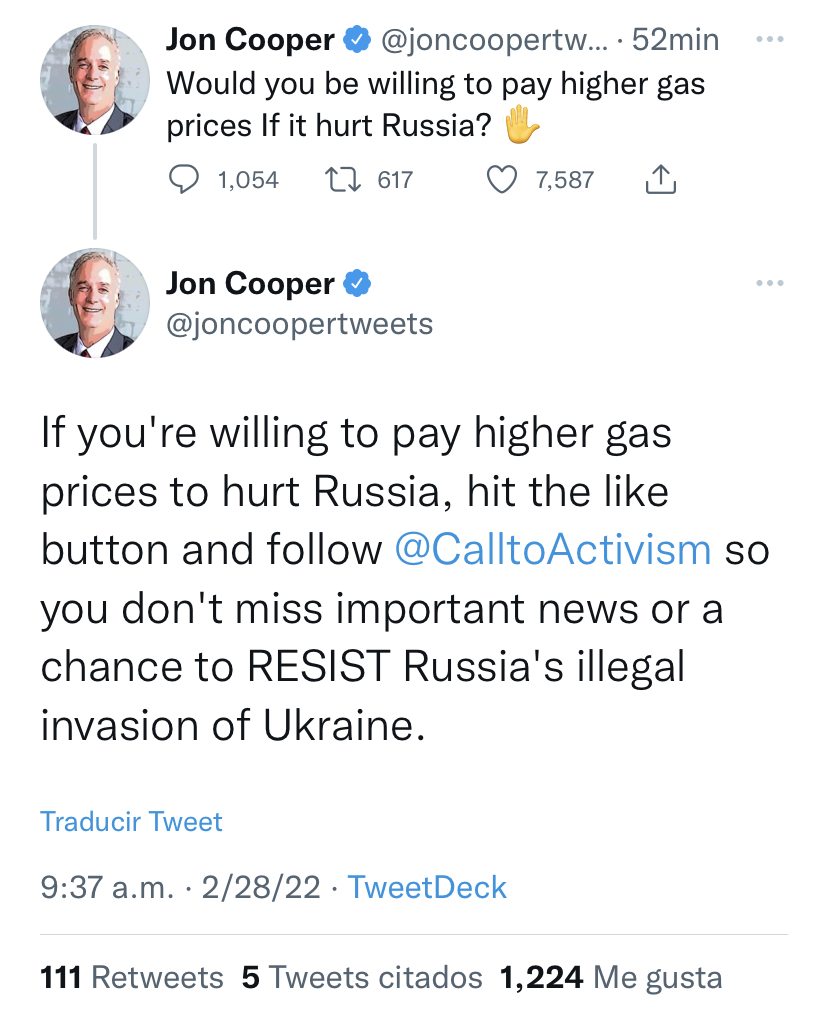Click Jon Cooper name on main tweet
Image resolution: width=828 pixels, height=1015 pixels.
pyautogui.click(x=250, y=284)
